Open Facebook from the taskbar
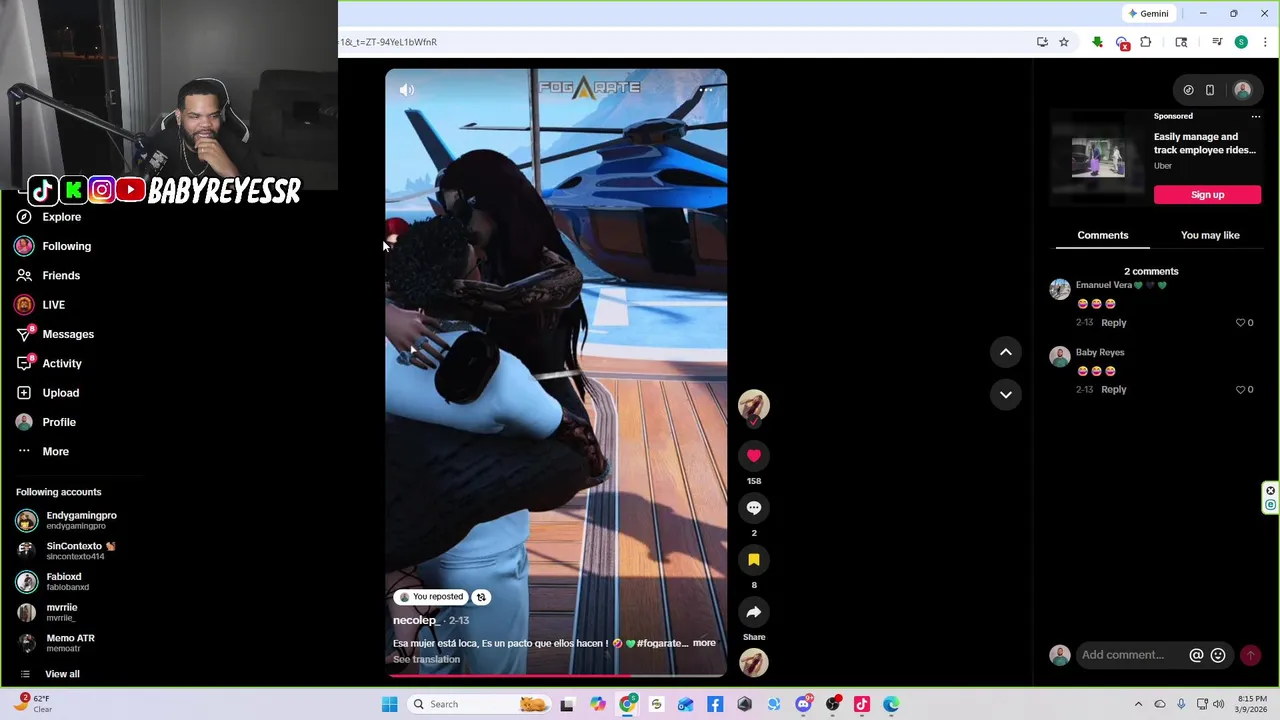The width and height of the screenshot is (1280, 720). click(x=715, y=704)
